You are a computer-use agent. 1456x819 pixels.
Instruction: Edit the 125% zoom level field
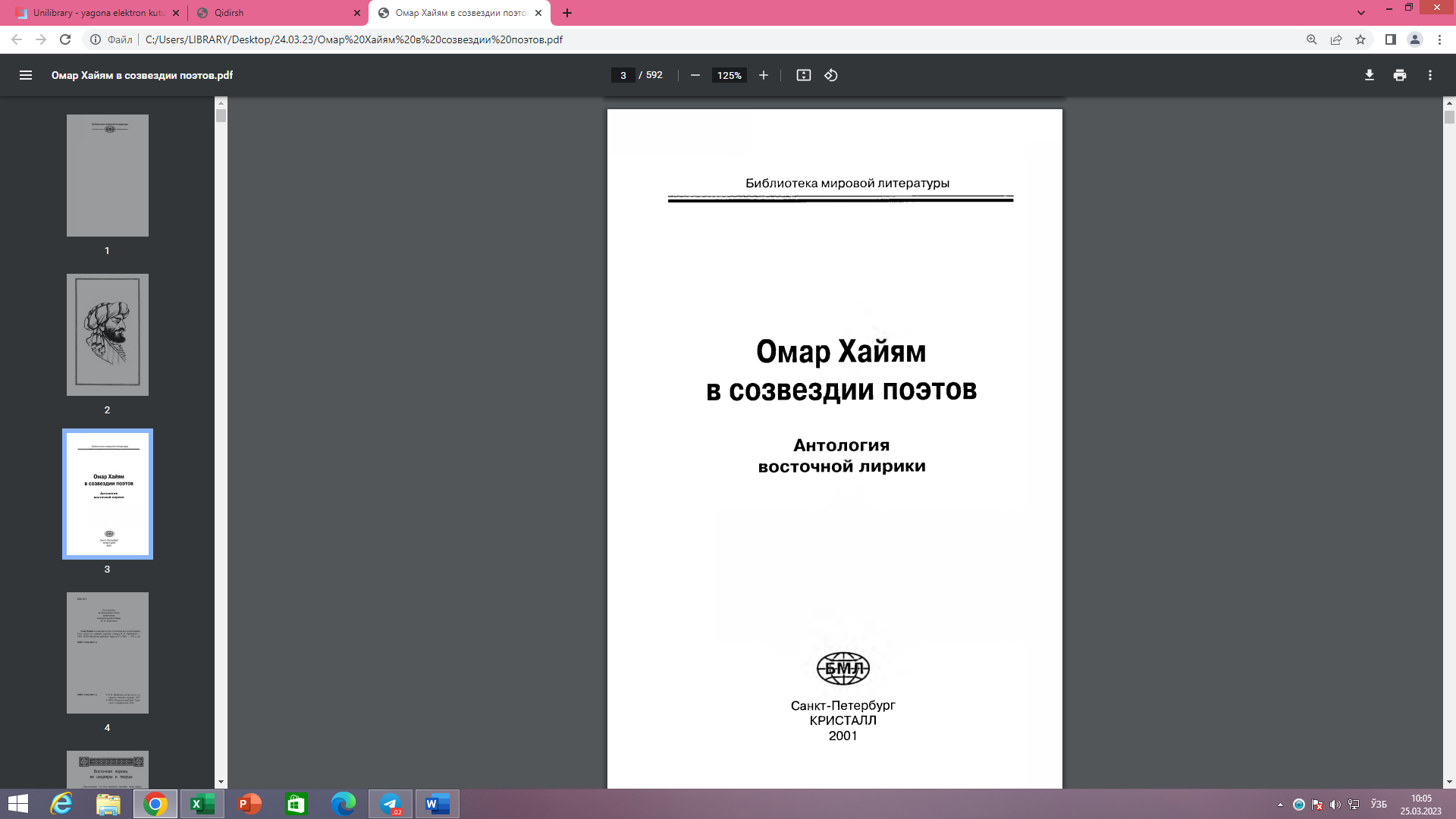click(729, 75)
